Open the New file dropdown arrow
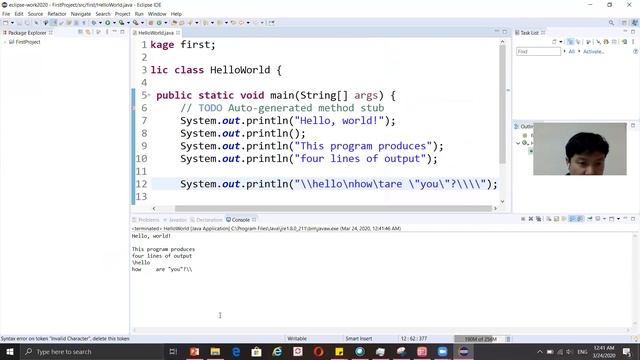 (12, 23)
